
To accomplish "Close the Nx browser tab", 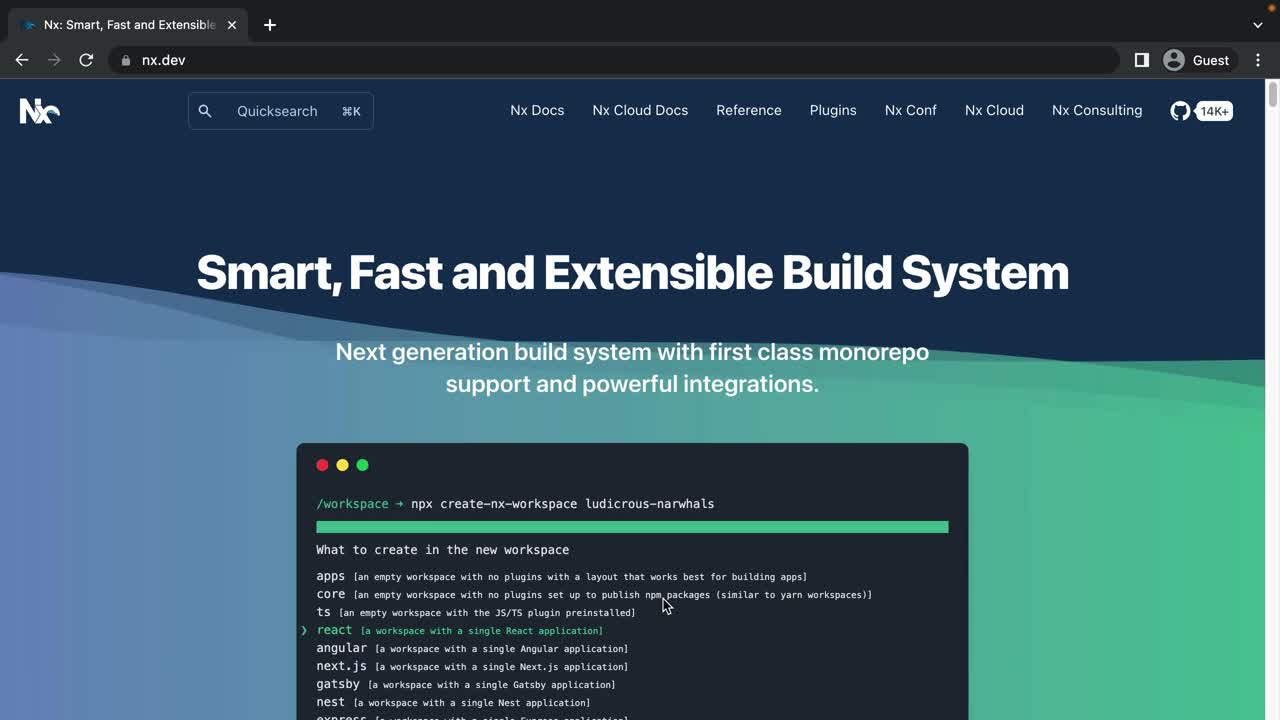I will [232, 25].
